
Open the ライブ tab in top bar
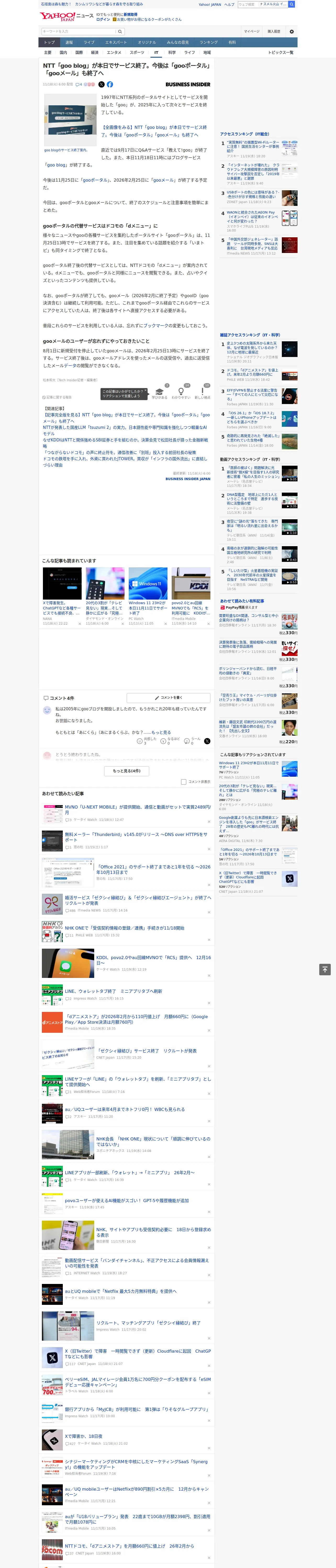coord(89,43)
